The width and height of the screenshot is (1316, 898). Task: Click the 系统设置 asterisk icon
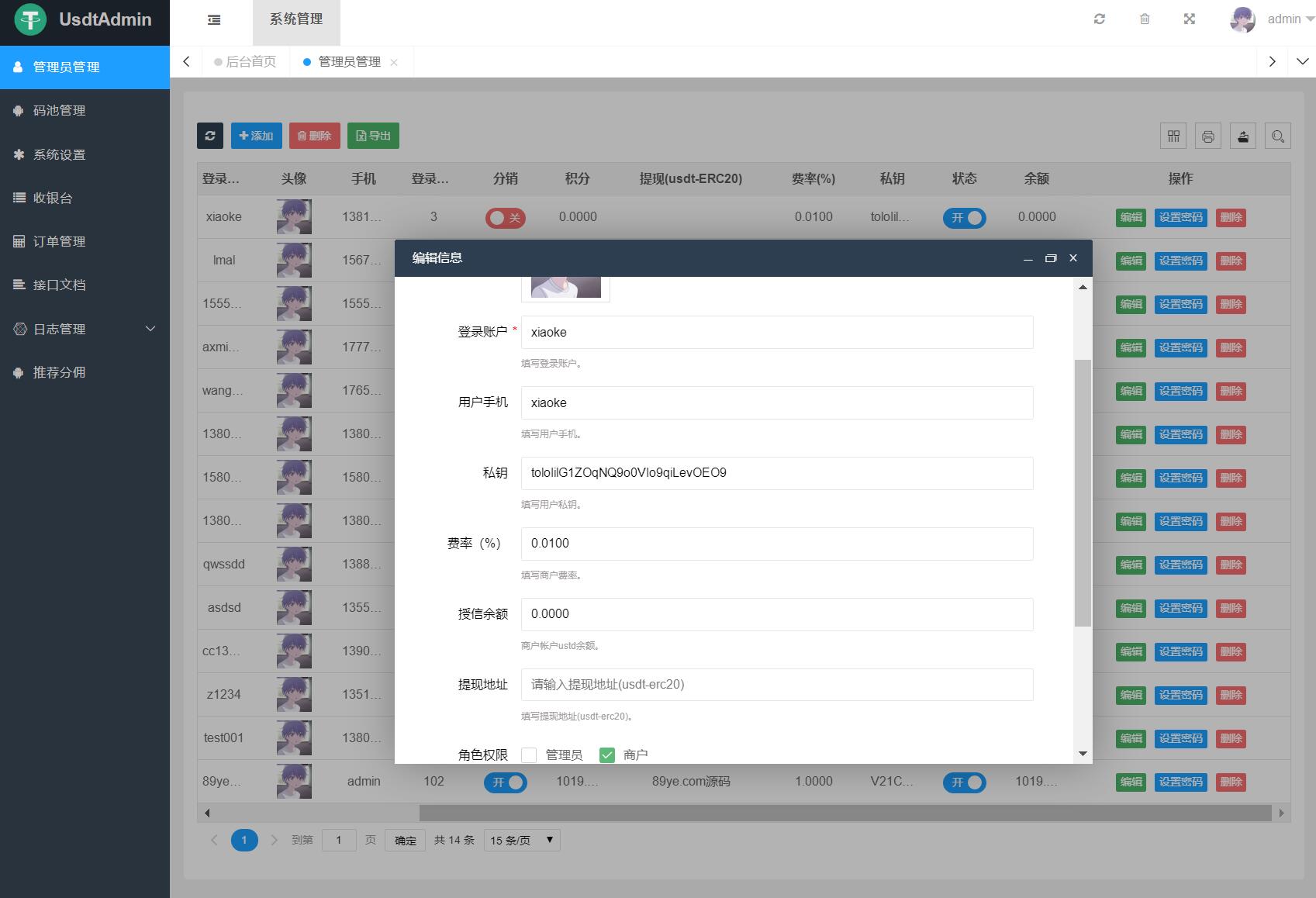point(19,154)
